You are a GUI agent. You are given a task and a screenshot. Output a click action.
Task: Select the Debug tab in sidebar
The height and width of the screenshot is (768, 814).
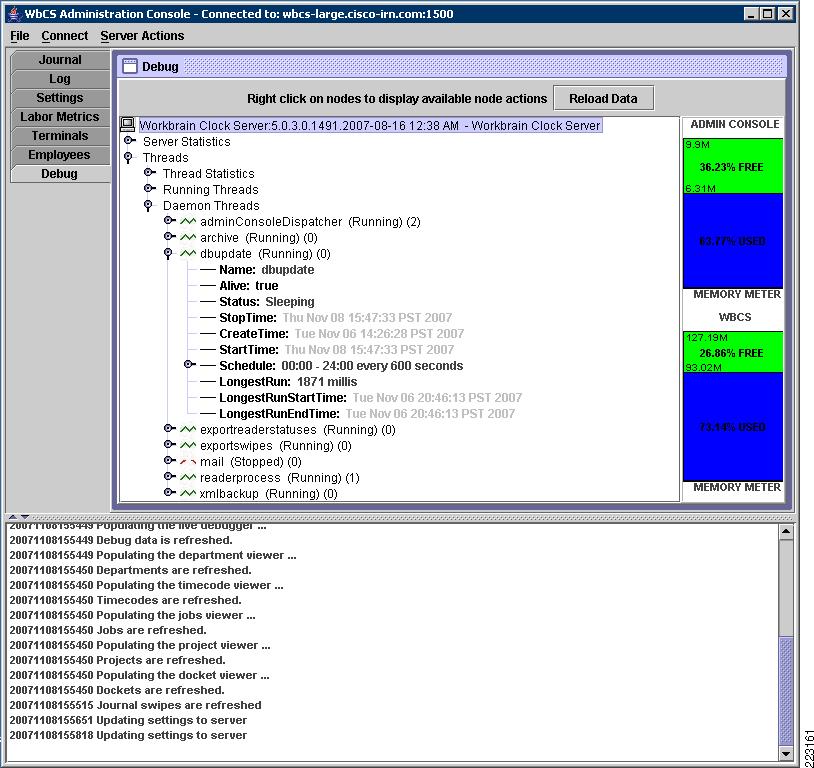point(60,174)
